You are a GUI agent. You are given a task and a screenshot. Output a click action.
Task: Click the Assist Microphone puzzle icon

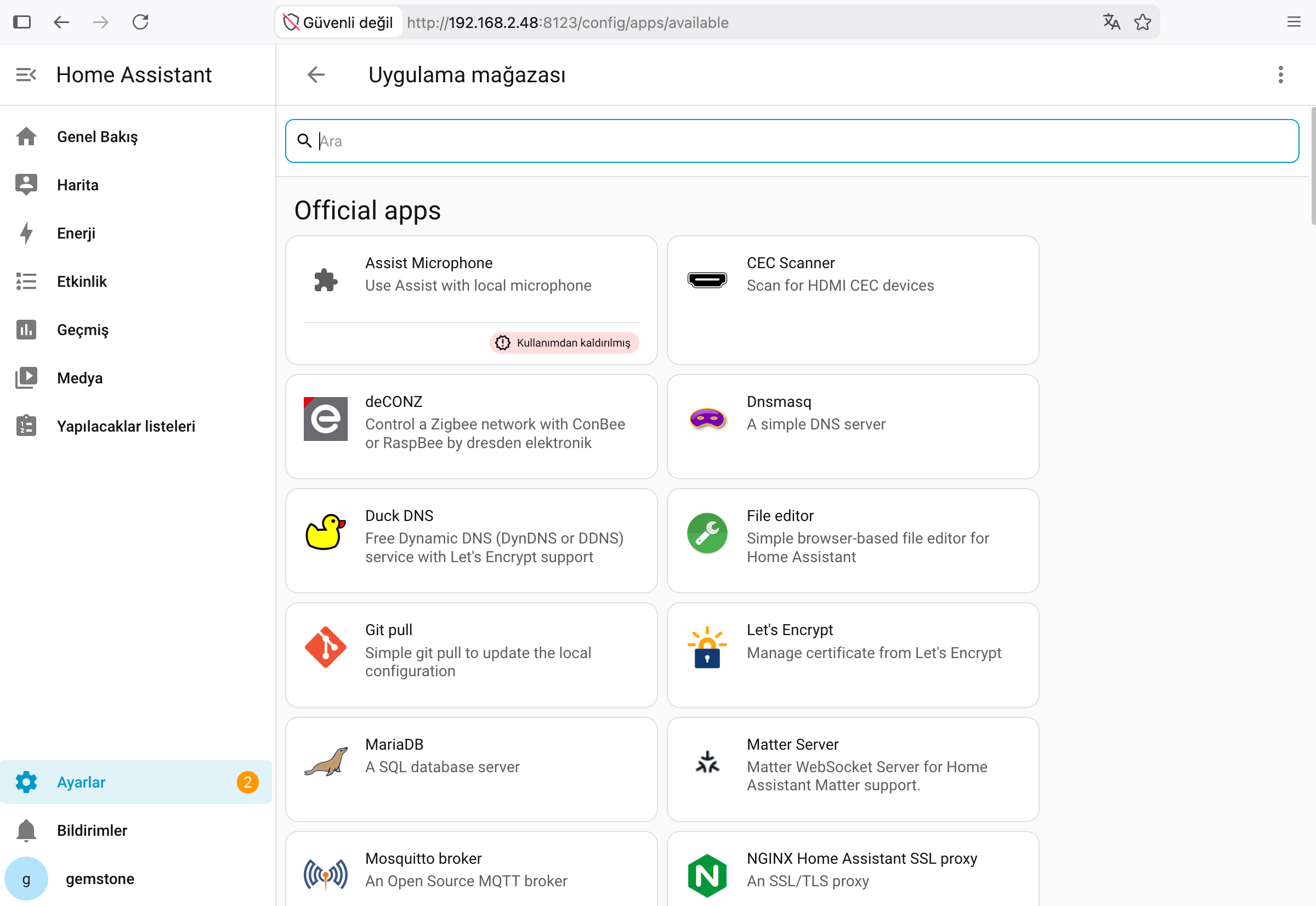(x=326, y=280)
